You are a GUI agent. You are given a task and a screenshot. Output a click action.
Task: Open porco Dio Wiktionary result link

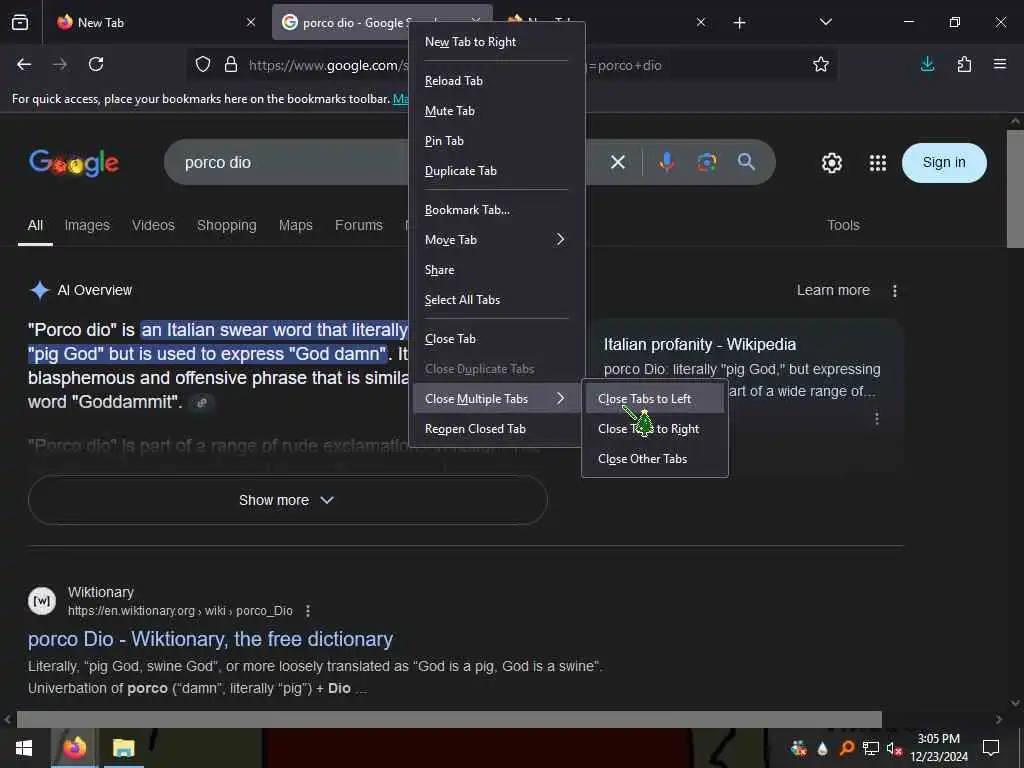coord(210,639)
